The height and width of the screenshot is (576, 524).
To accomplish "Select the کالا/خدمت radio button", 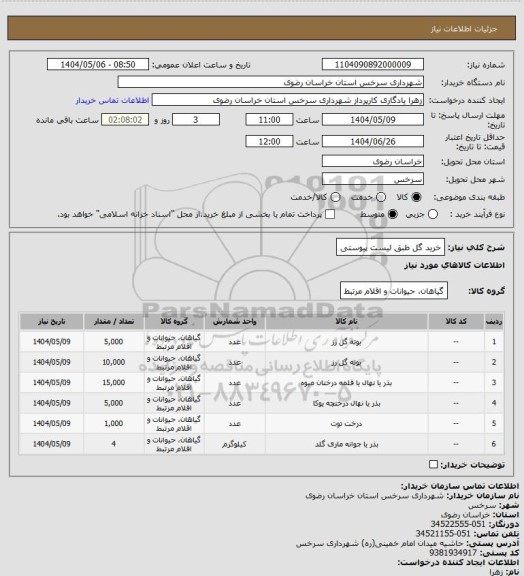I will (x=335, y=197).
